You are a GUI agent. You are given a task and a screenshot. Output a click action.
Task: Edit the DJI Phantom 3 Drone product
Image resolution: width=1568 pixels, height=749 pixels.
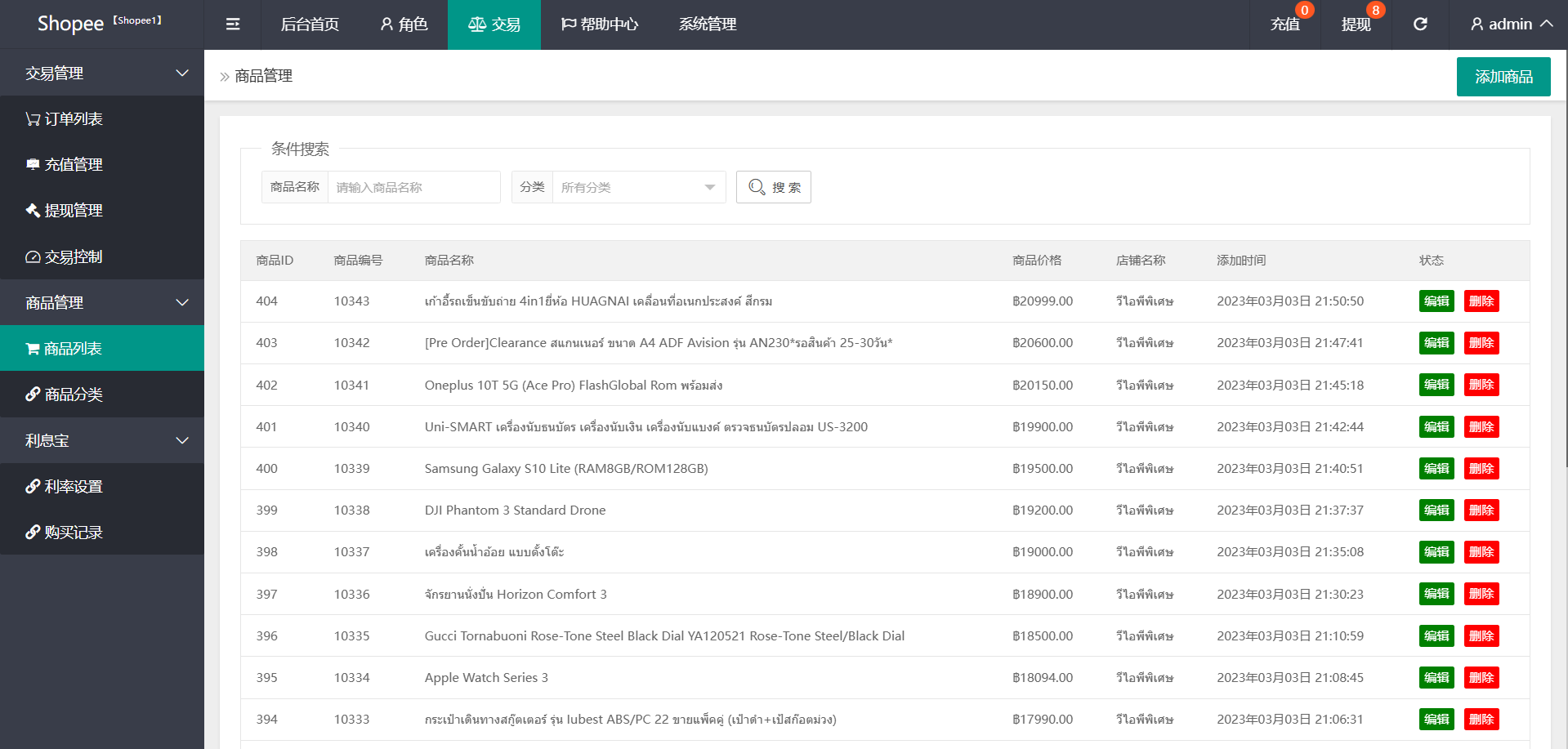pos(1436,510)
